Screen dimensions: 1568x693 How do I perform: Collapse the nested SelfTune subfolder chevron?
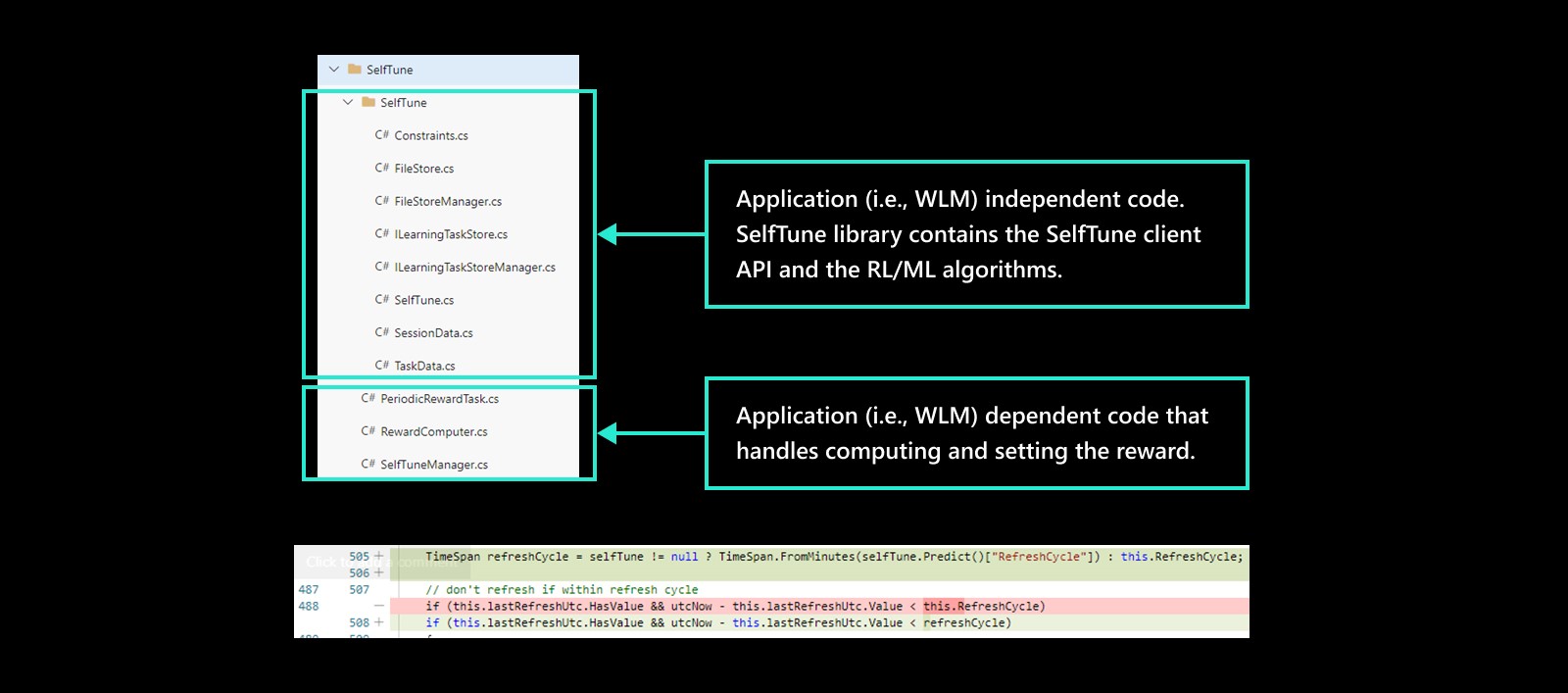[348, 102]
